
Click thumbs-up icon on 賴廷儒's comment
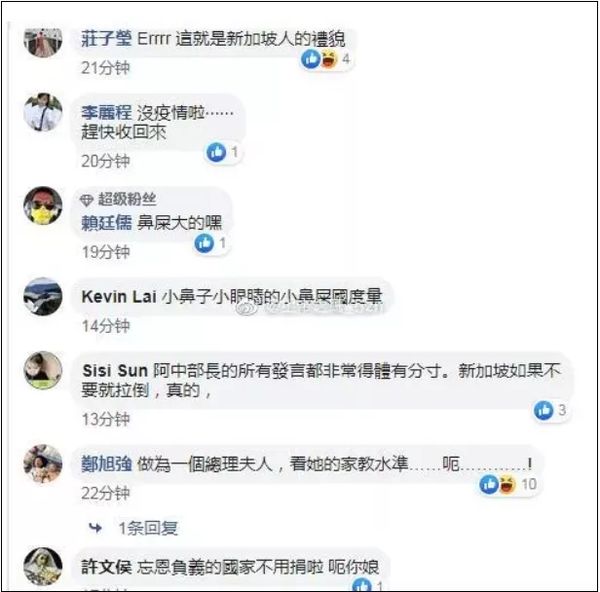(204, 243)
